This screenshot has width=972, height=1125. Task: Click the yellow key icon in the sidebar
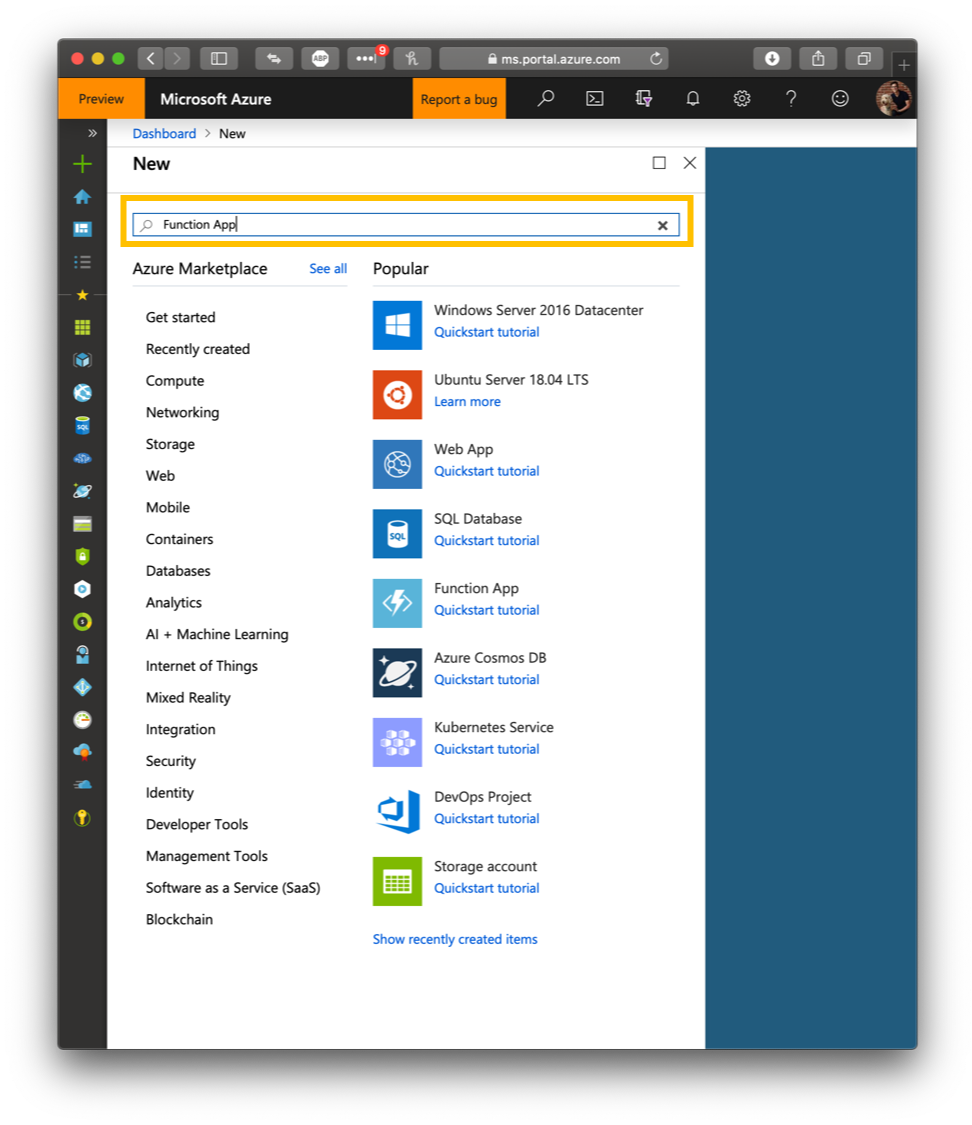(x=82, y=818)
